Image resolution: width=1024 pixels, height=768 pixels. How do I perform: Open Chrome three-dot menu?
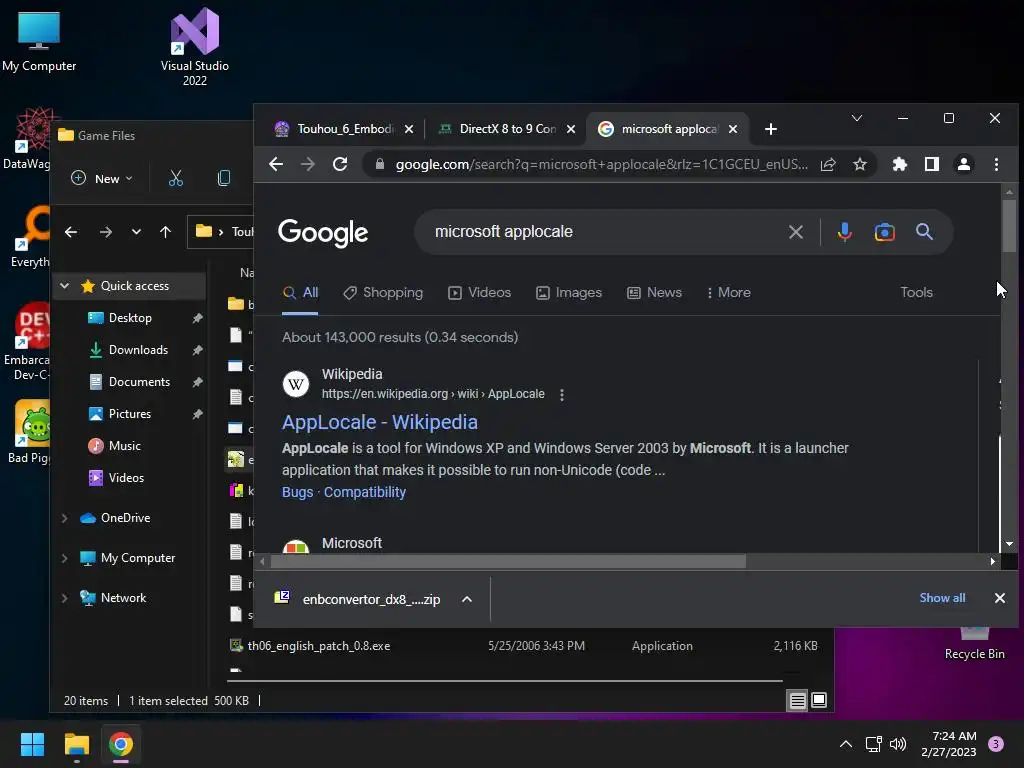(x=996, y=165)
